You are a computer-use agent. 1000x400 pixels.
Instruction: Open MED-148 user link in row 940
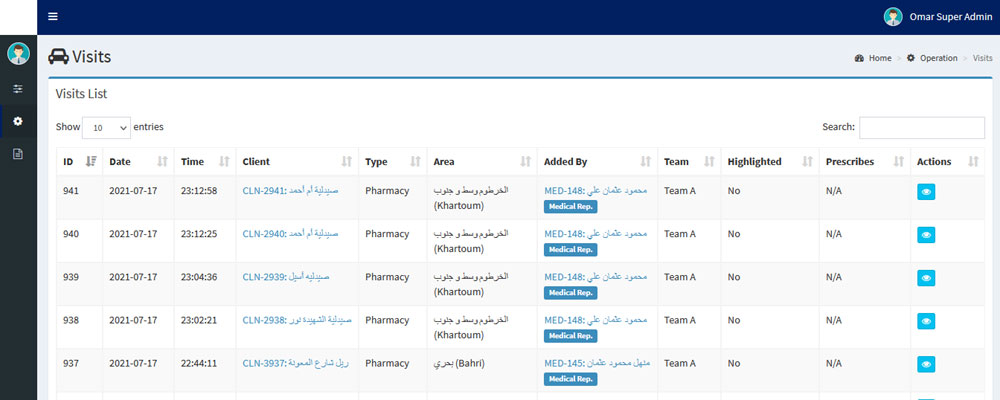[x=596, y=233]
